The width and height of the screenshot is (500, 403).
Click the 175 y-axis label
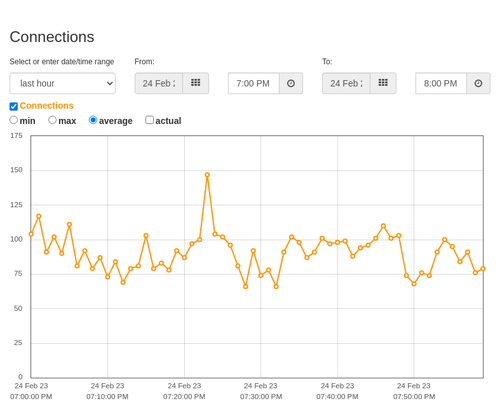16,136
